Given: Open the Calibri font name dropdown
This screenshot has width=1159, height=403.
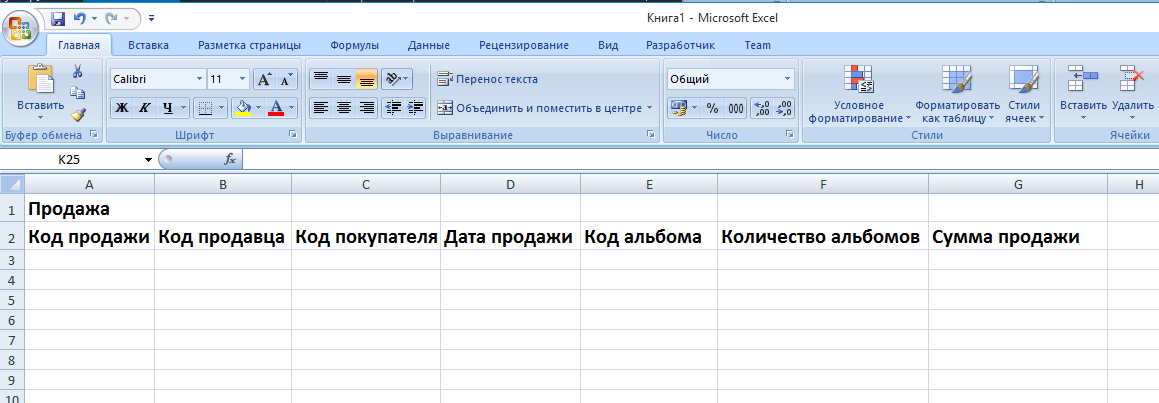Looking at the screenshot, I should click(200, 79).
